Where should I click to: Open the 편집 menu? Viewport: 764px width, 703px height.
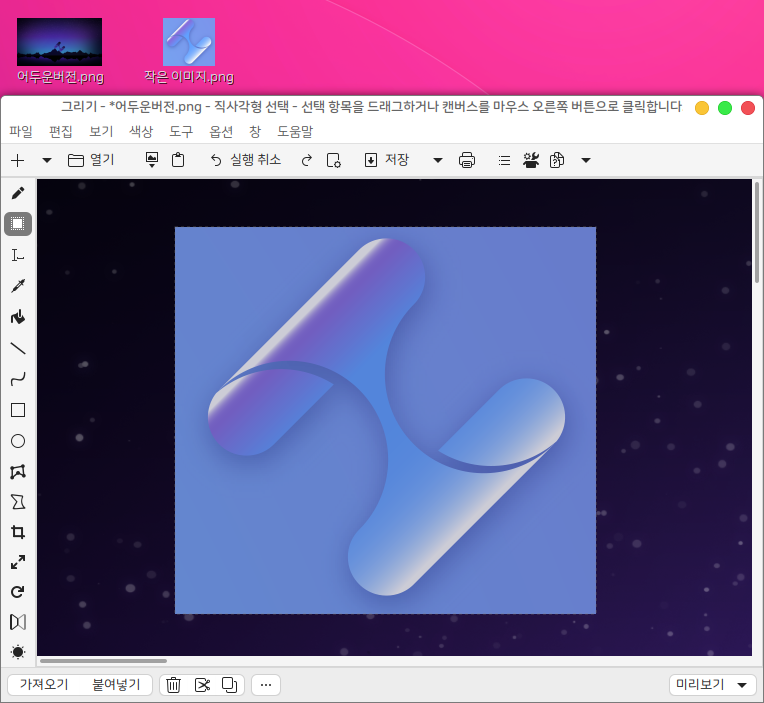tap(61, 131)
